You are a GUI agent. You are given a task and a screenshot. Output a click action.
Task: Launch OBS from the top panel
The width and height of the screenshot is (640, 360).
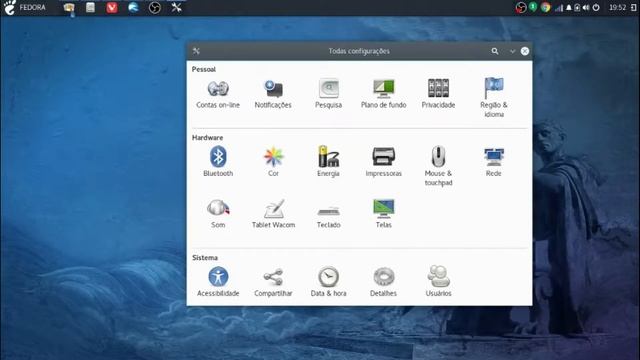155,7
